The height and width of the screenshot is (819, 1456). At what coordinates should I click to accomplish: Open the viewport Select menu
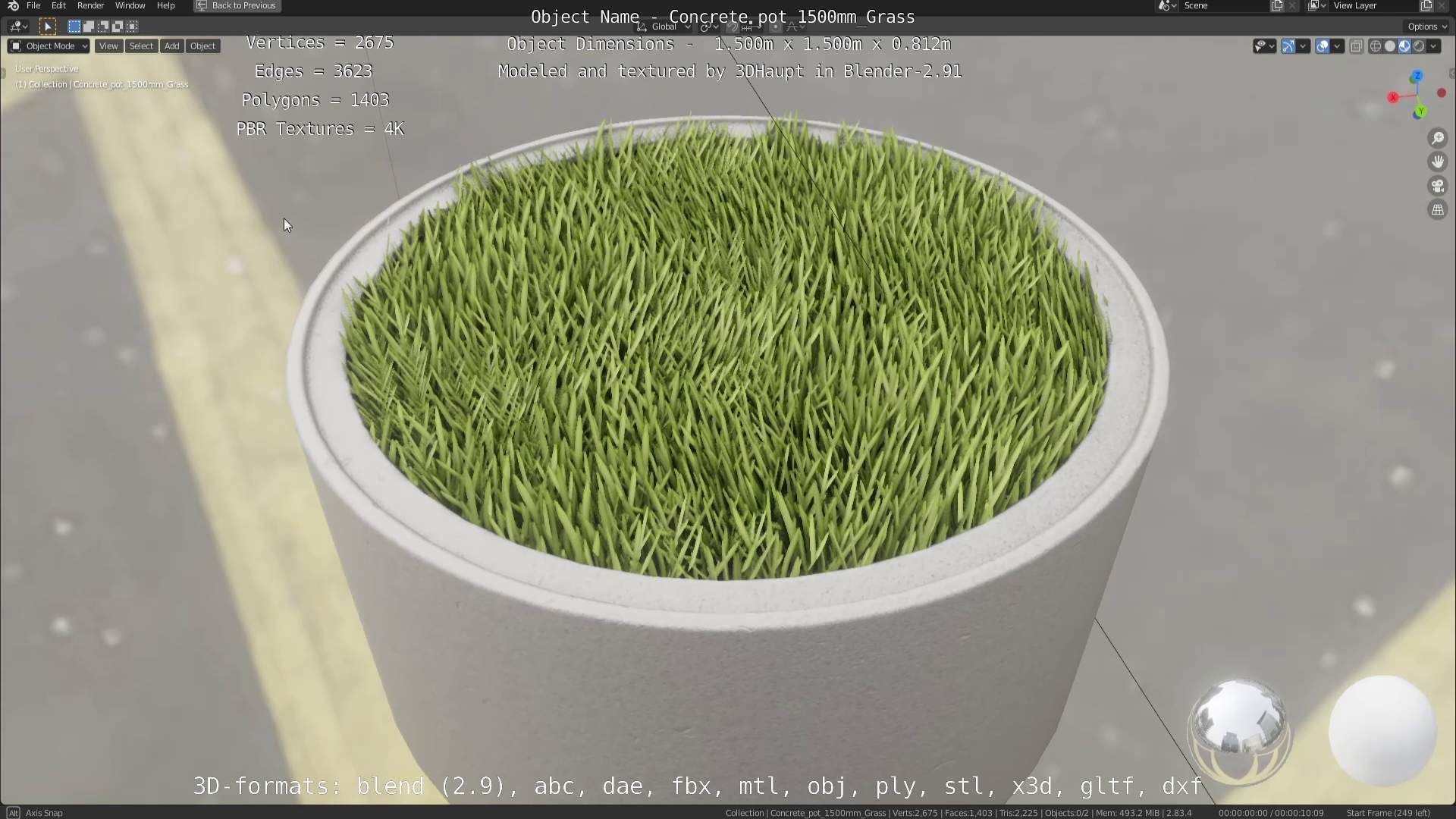point(141,46)
